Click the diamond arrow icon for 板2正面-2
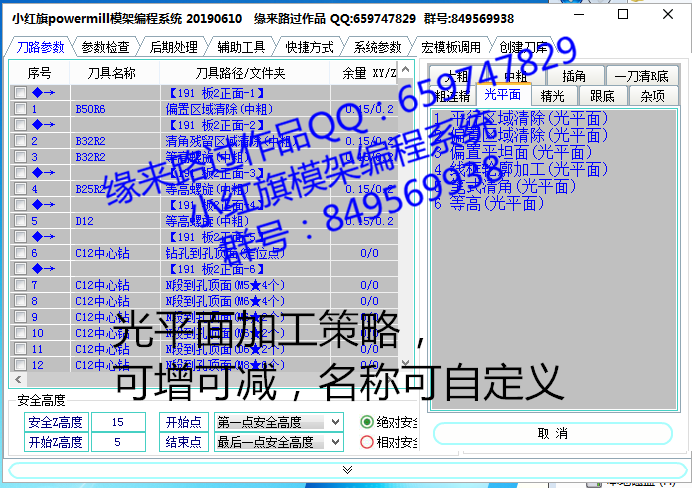The width and height of the screenshot is (692, 488). pos(43,125)
